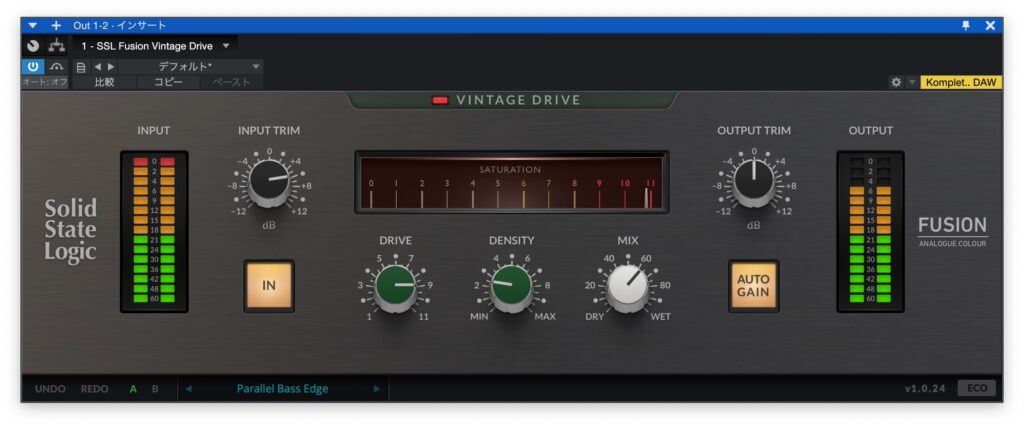Toggle the IN bypass button

(269, 285)
